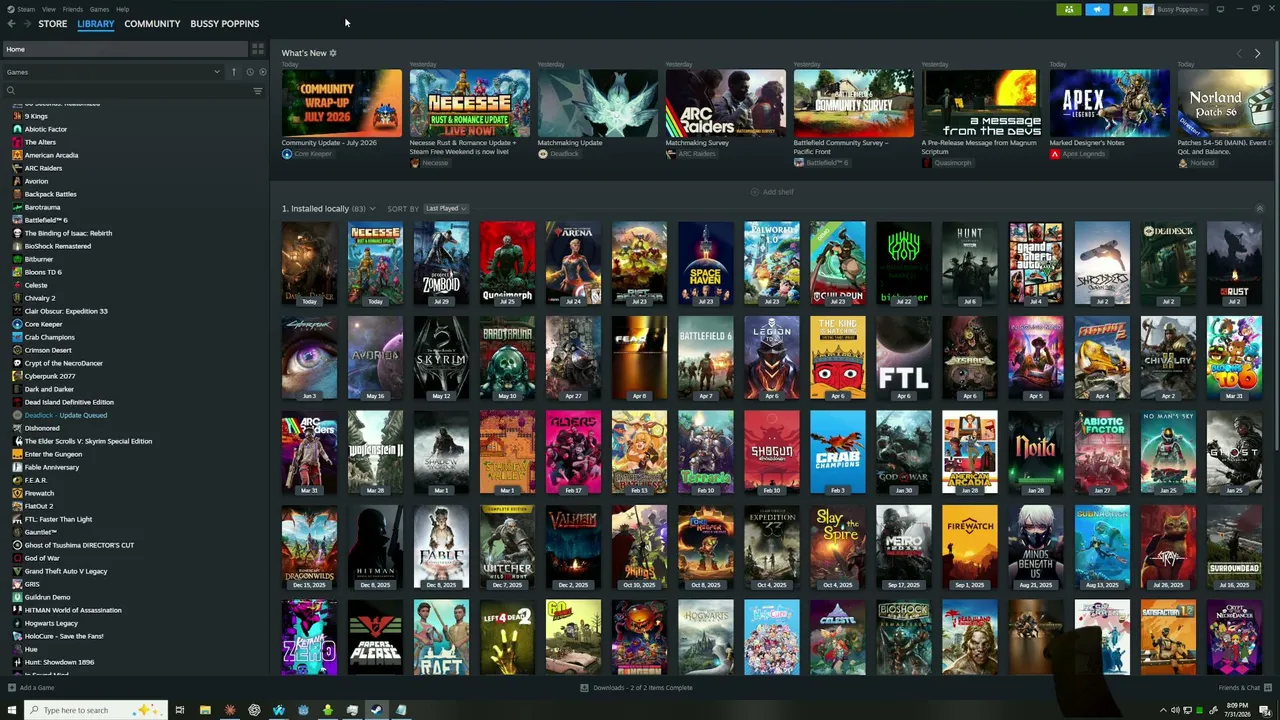
Task: Select Cyberpunk 2077 in the sidebar
Action: [50, 376]
